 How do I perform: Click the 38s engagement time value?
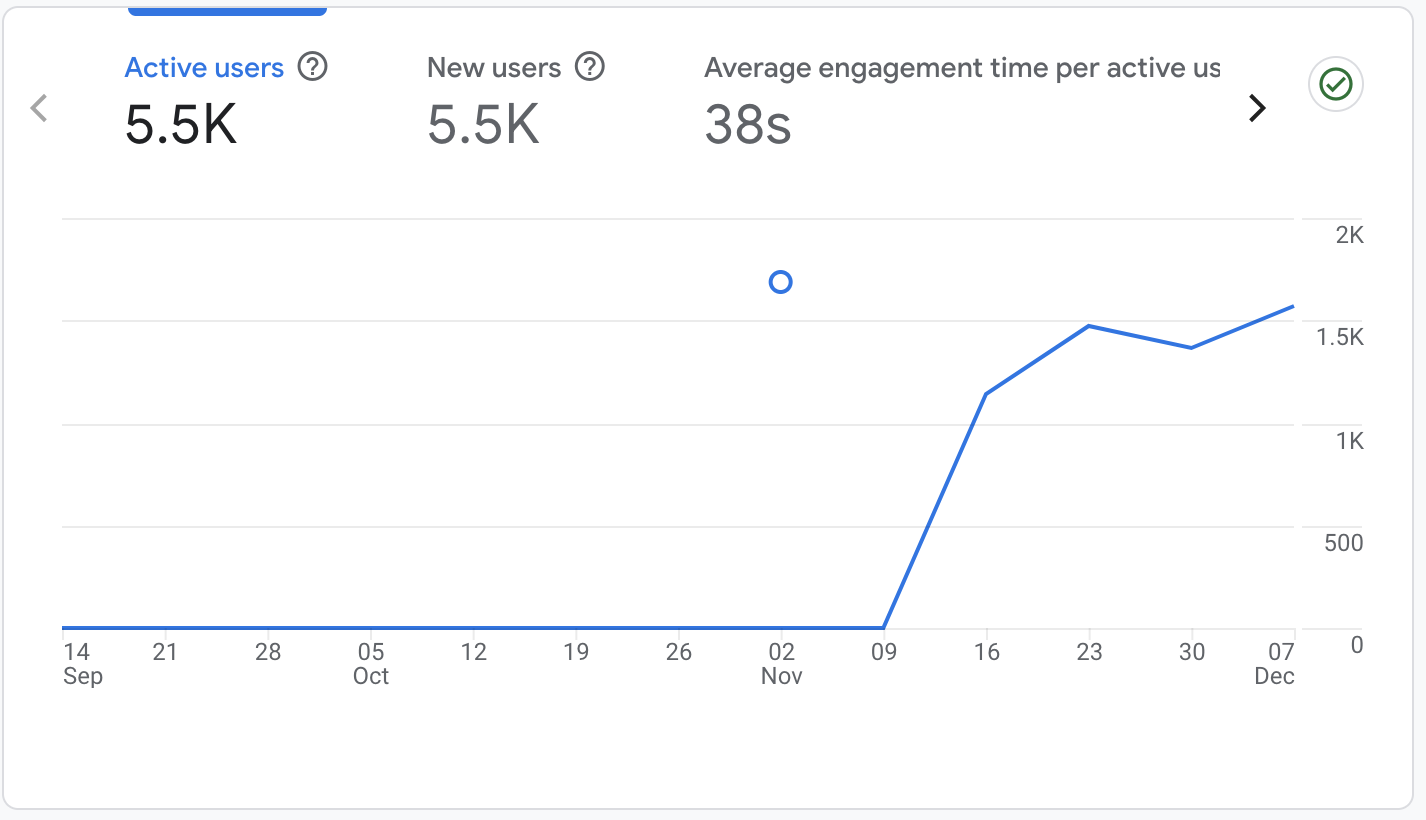click(747, 126)
